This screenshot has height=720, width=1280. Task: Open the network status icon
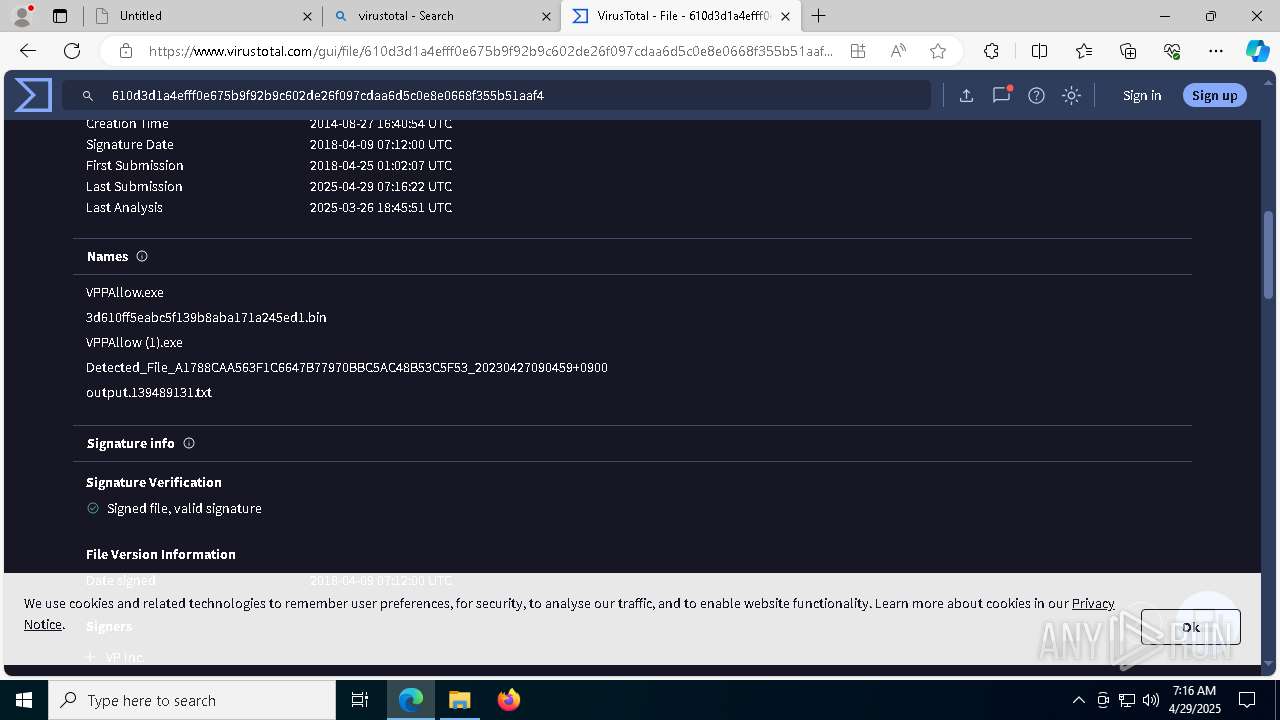point(1127,700)
